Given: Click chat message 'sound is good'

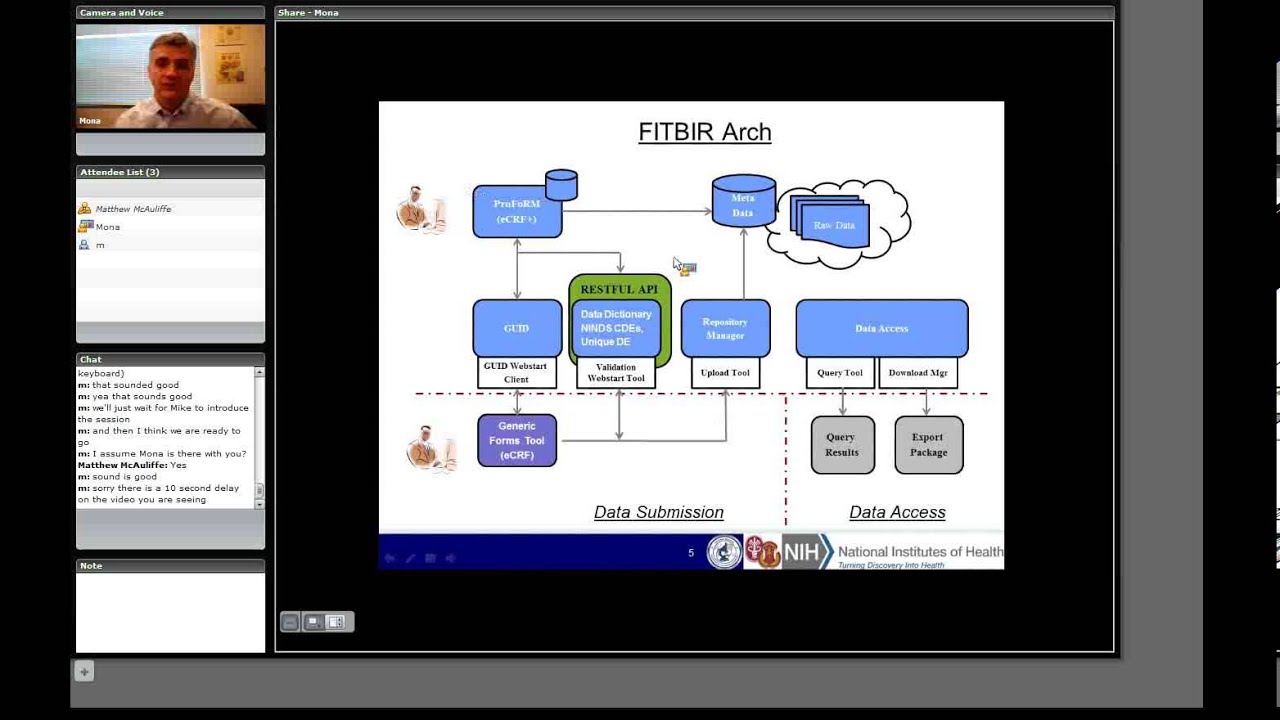Looking at the screenshot, I should 116,477.
